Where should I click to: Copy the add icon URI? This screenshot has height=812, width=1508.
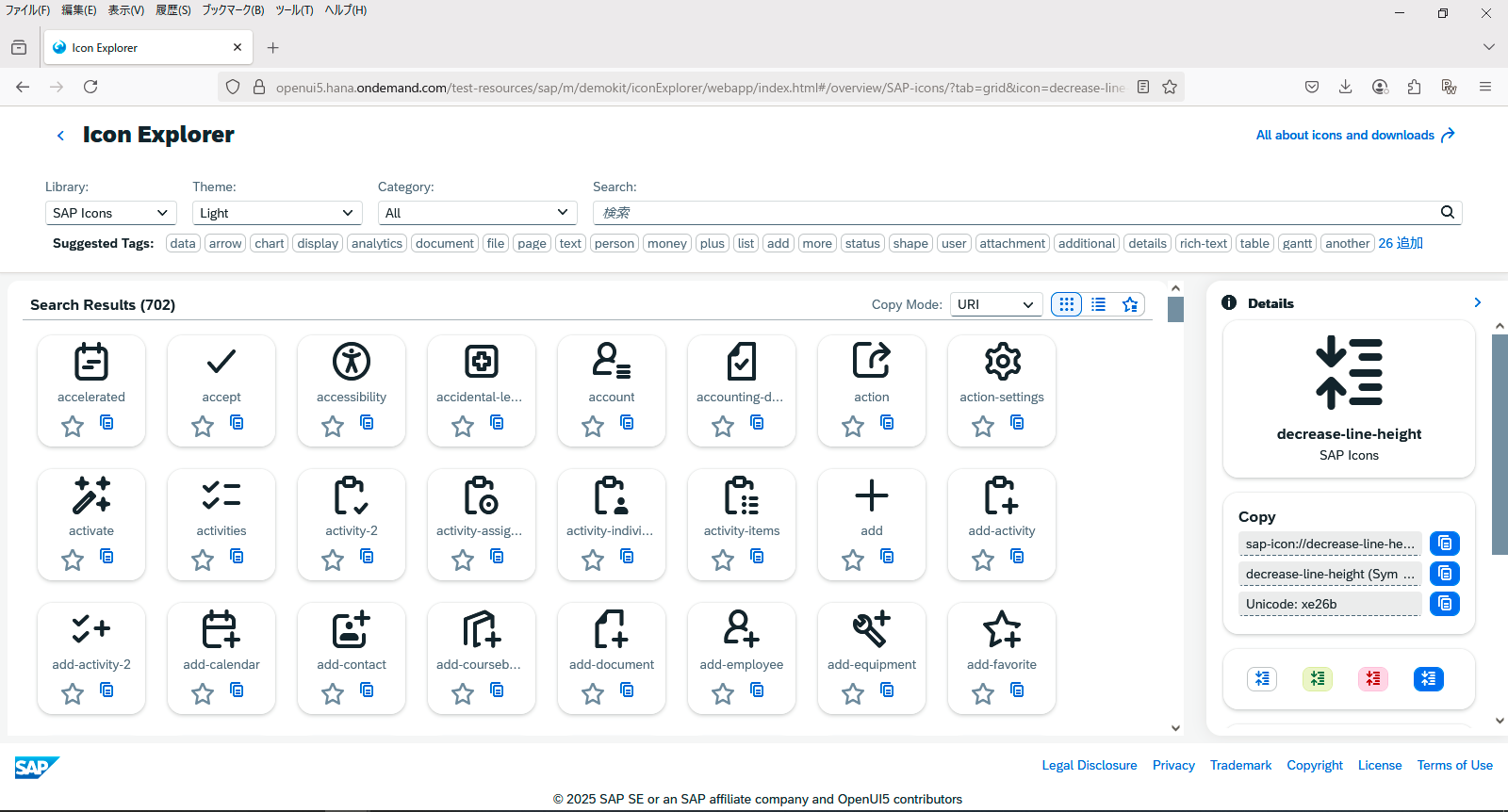[888, 557]
